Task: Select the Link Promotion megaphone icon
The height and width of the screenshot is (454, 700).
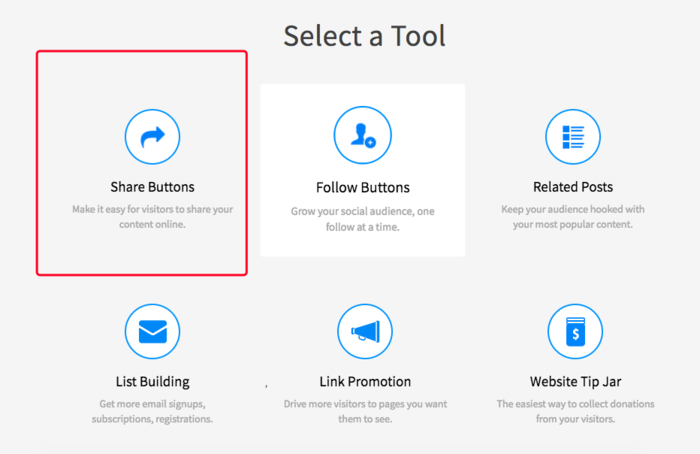Action: tap(364, 331)
